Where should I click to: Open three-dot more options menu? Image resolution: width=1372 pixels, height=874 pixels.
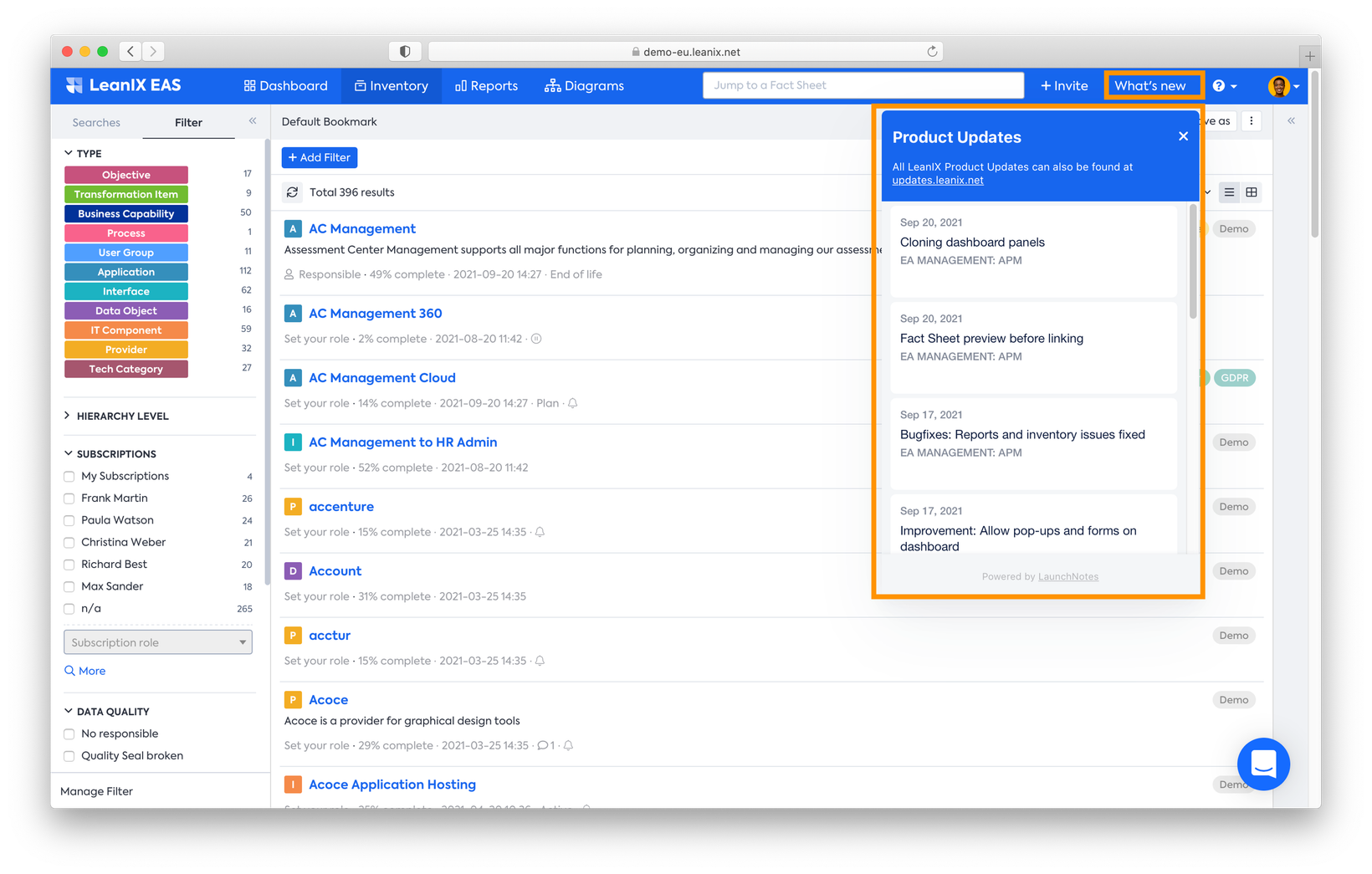point(1252,121)
